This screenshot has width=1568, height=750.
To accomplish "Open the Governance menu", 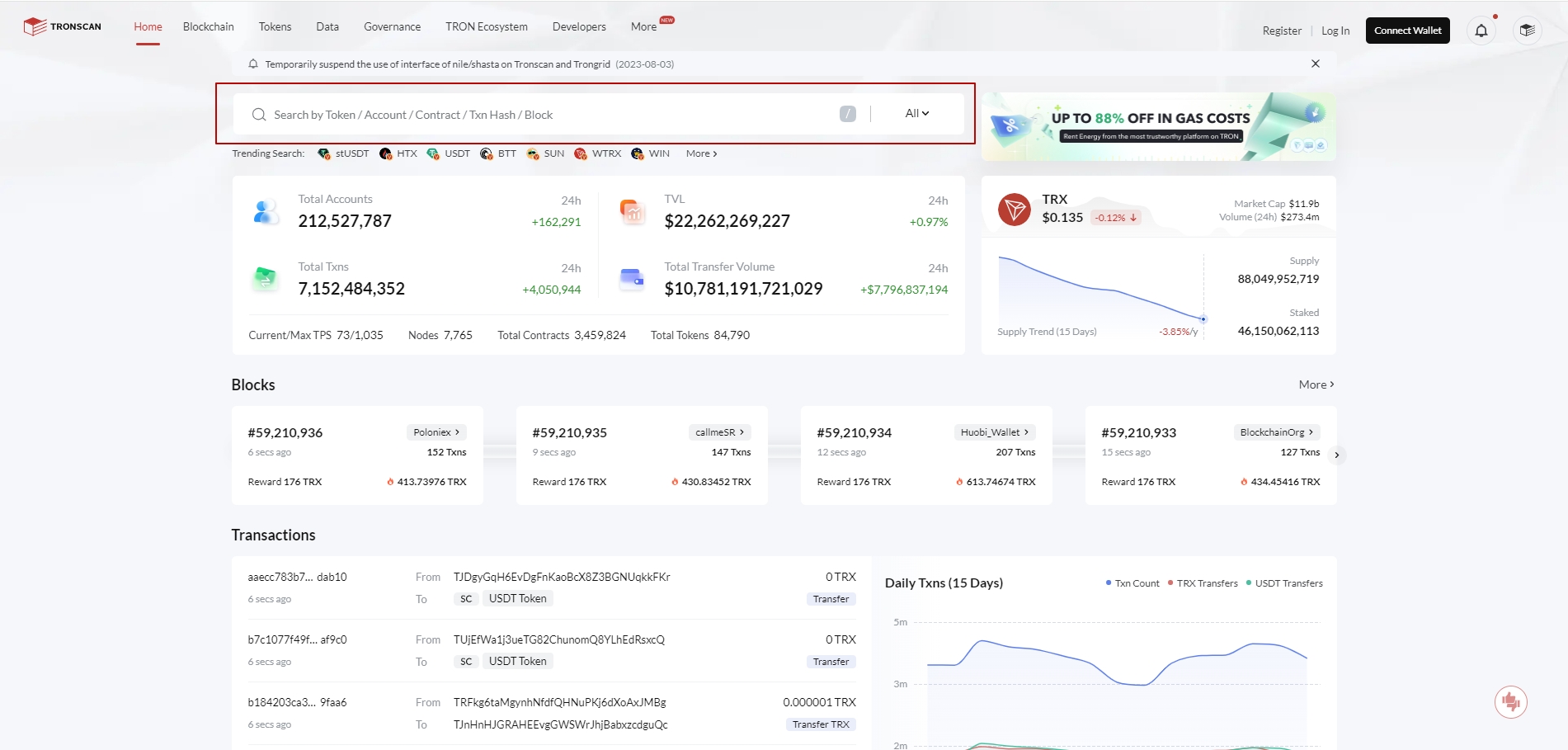I will coord(393,26).
